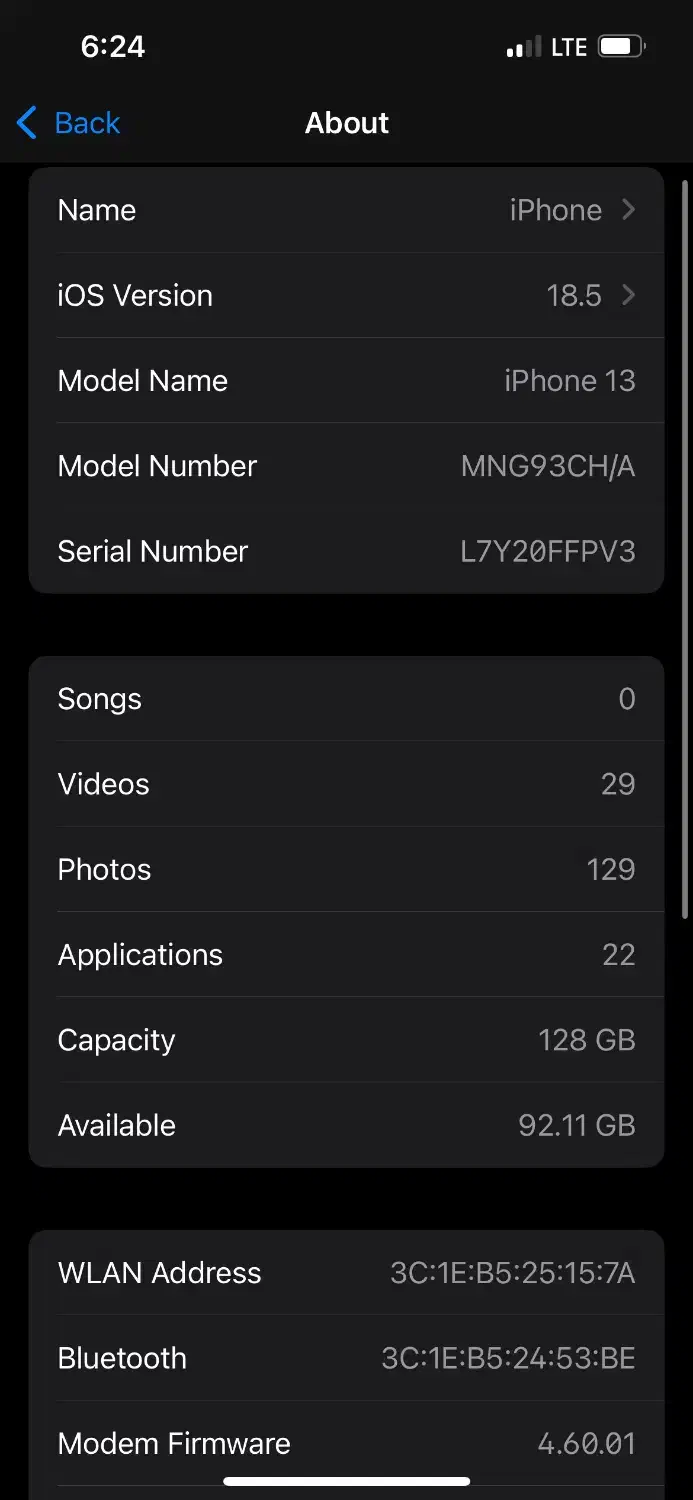693x1500 pixels.
Task: Tap the battery status icon
Action: 621,47
